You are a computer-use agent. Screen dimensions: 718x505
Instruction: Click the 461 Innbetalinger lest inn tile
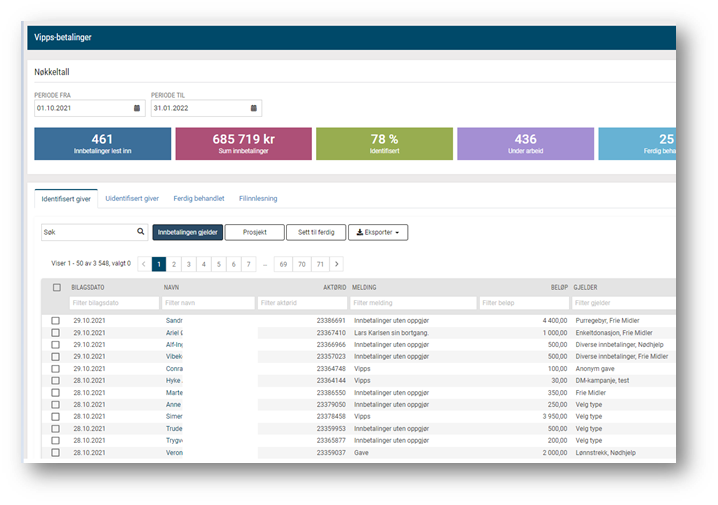coord(103,144)
